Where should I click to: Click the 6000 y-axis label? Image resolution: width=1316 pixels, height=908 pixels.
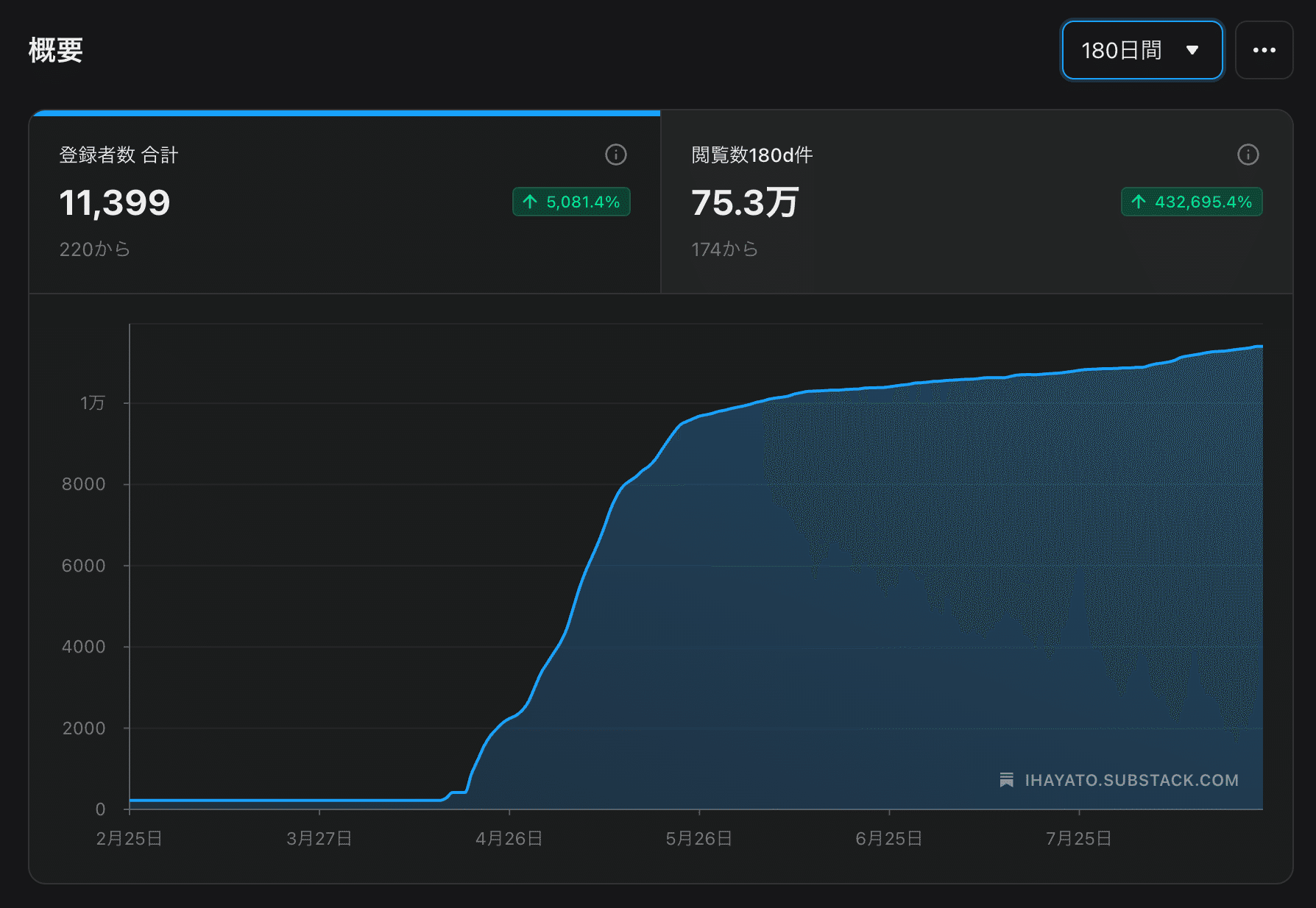tap(84, 566)
